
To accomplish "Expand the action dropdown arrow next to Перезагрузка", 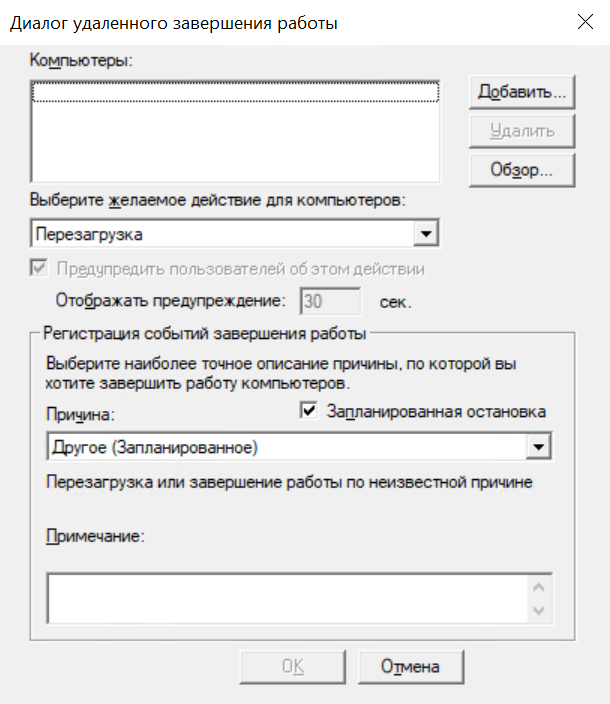I will point(428,234).
